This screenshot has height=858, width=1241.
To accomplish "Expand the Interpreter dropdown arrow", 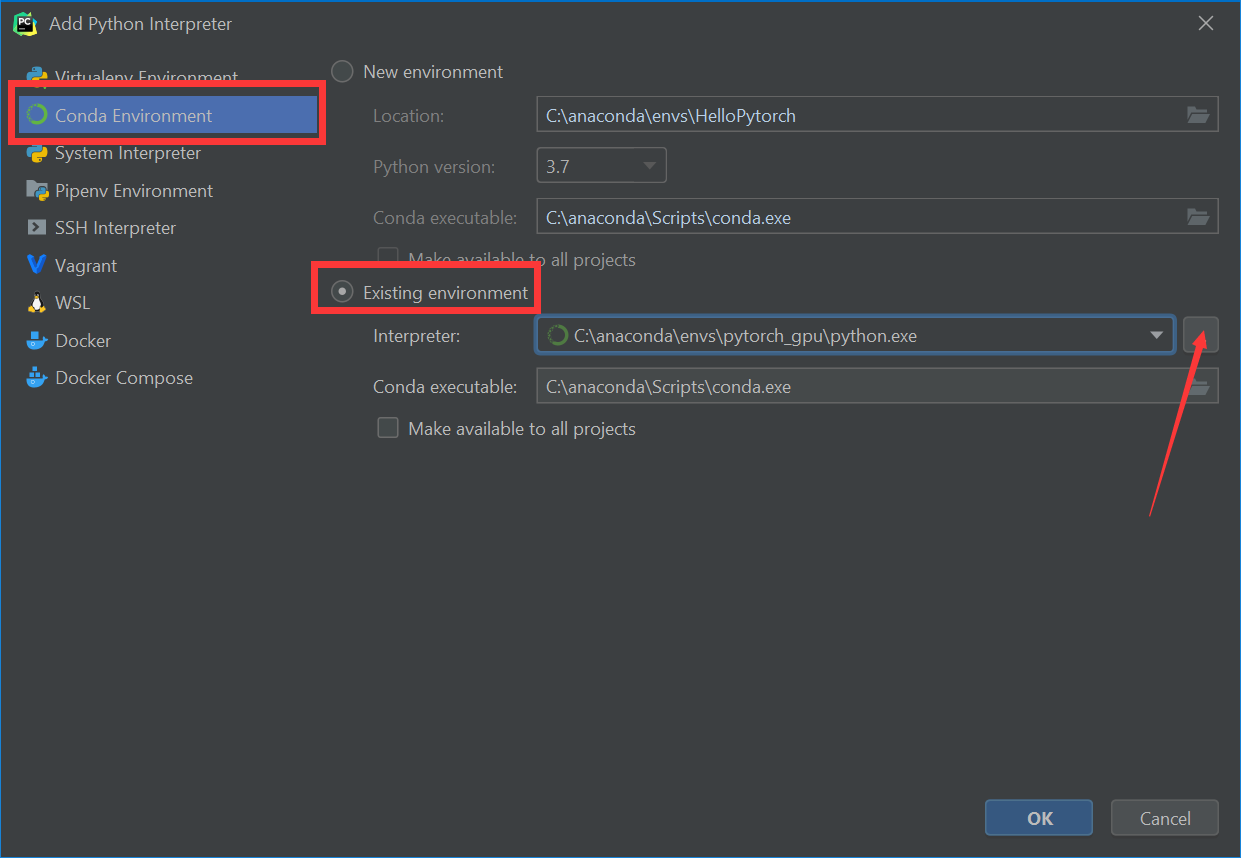I will point(1156,335).
